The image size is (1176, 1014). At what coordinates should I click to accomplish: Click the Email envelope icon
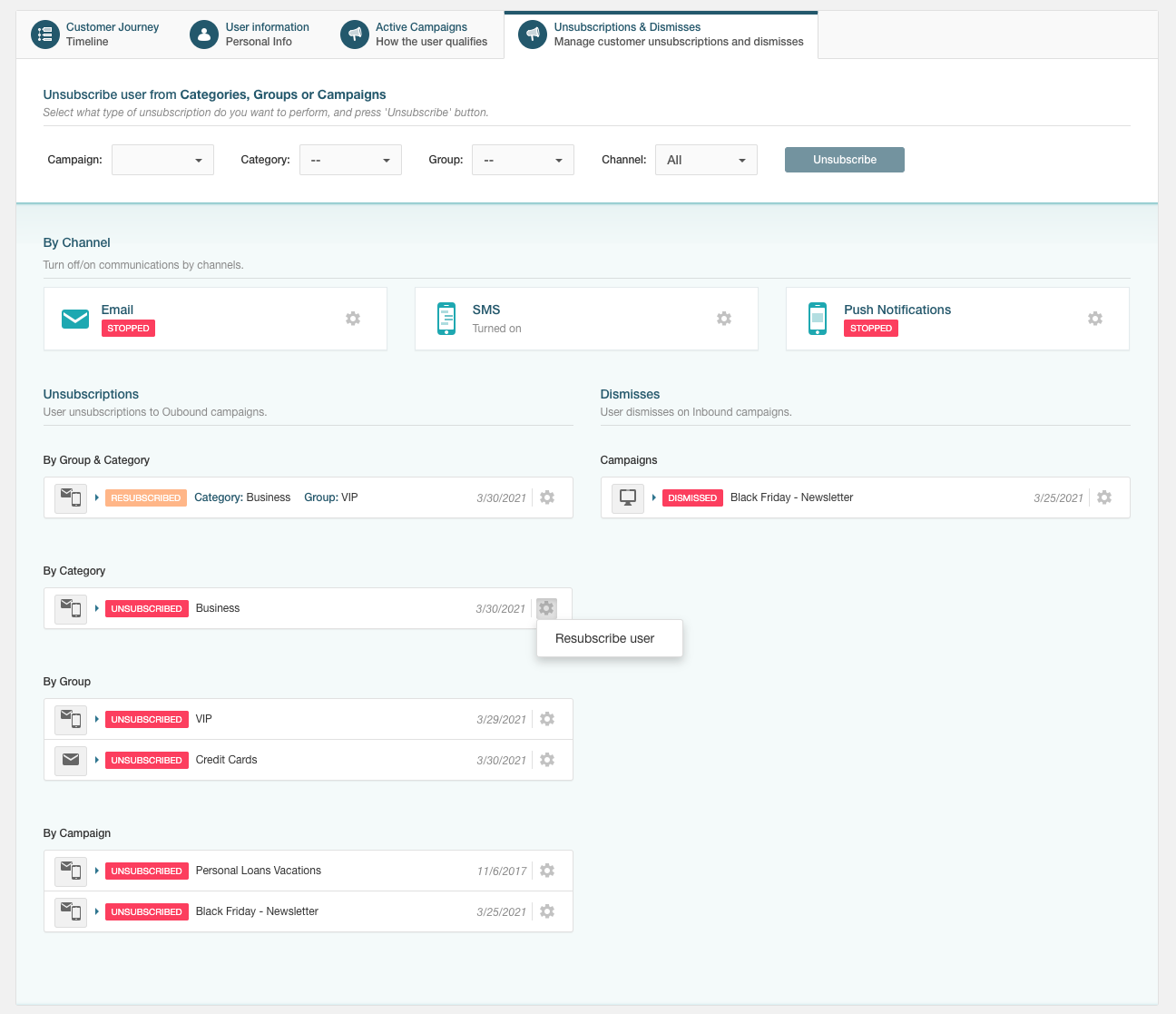(75, 319)
